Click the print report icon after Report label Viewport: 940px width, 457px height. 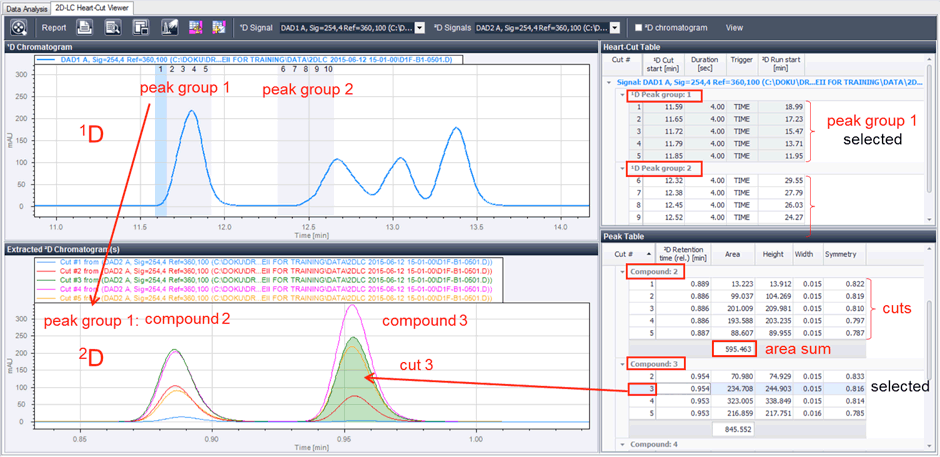tap(86, 27)
